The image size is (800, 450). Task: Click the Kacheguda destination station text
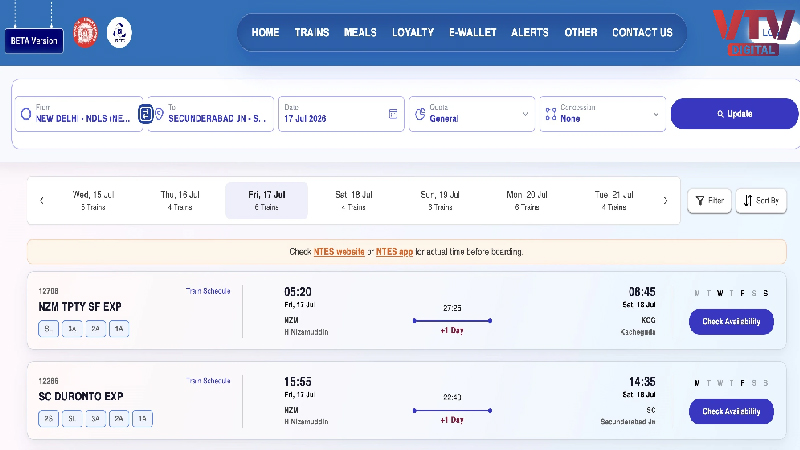coord(638,332)
